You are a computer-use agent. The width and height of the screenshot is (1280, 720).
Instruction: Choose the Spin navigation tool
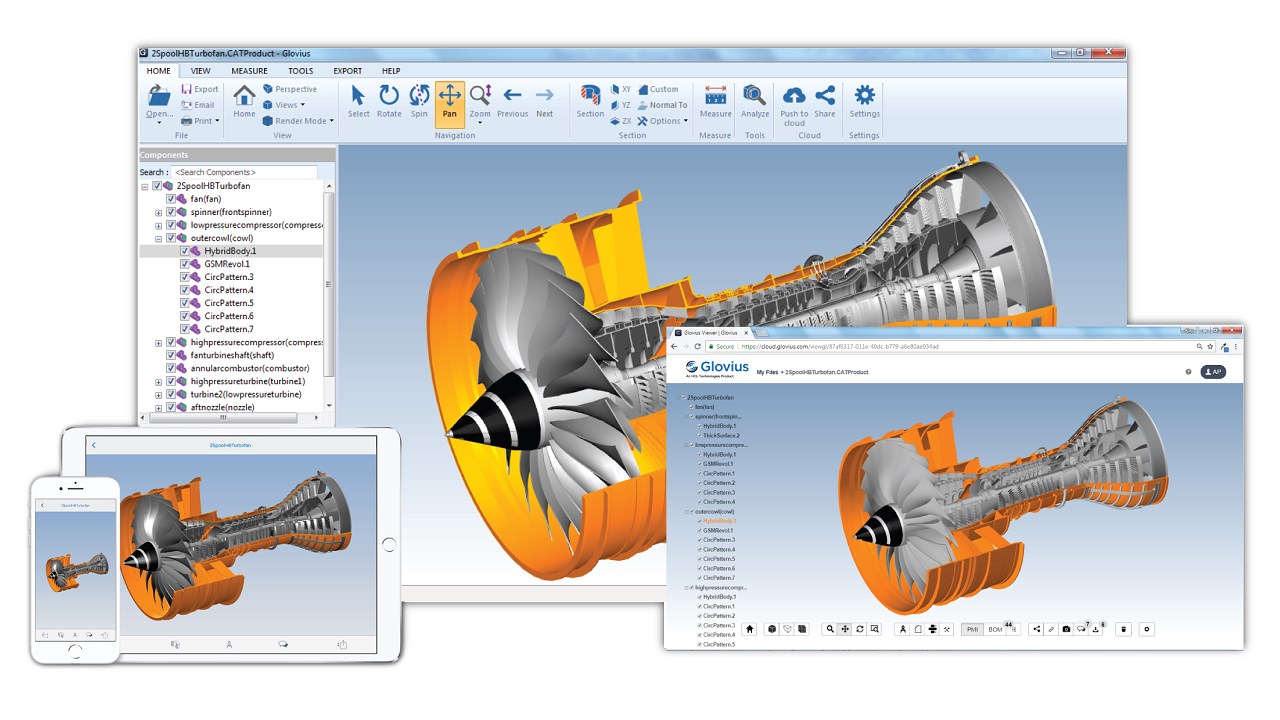419,95
